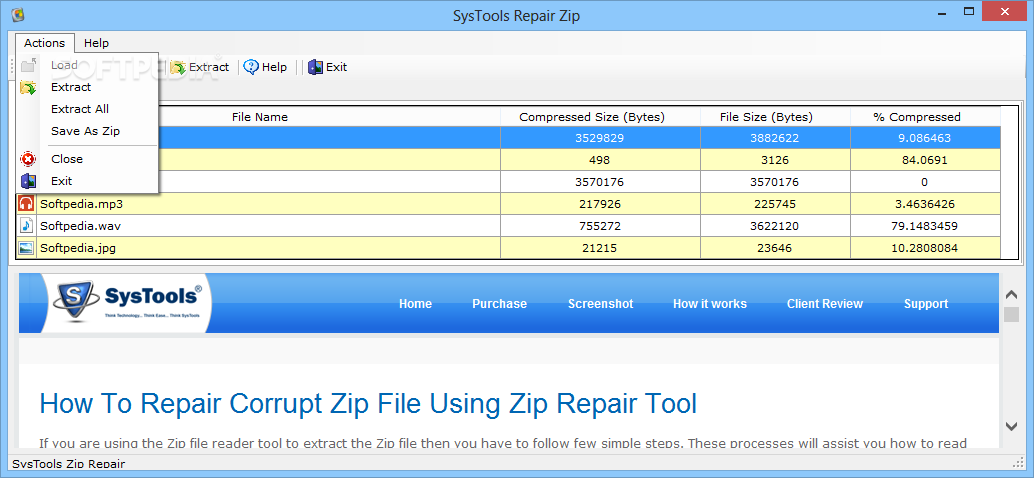Click percent value 3.4636426

926,204
